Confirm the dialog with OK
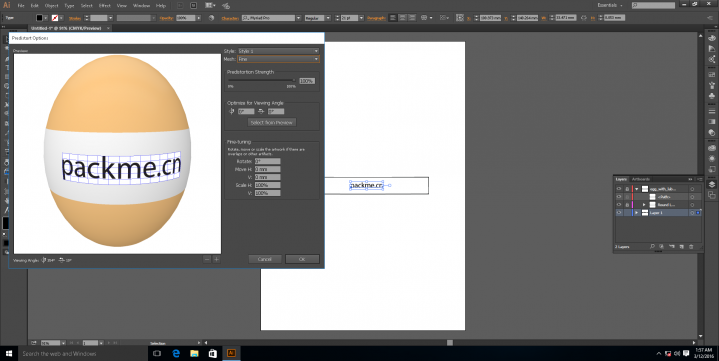Viewport: 719px width, 361px height. (302, 259)
